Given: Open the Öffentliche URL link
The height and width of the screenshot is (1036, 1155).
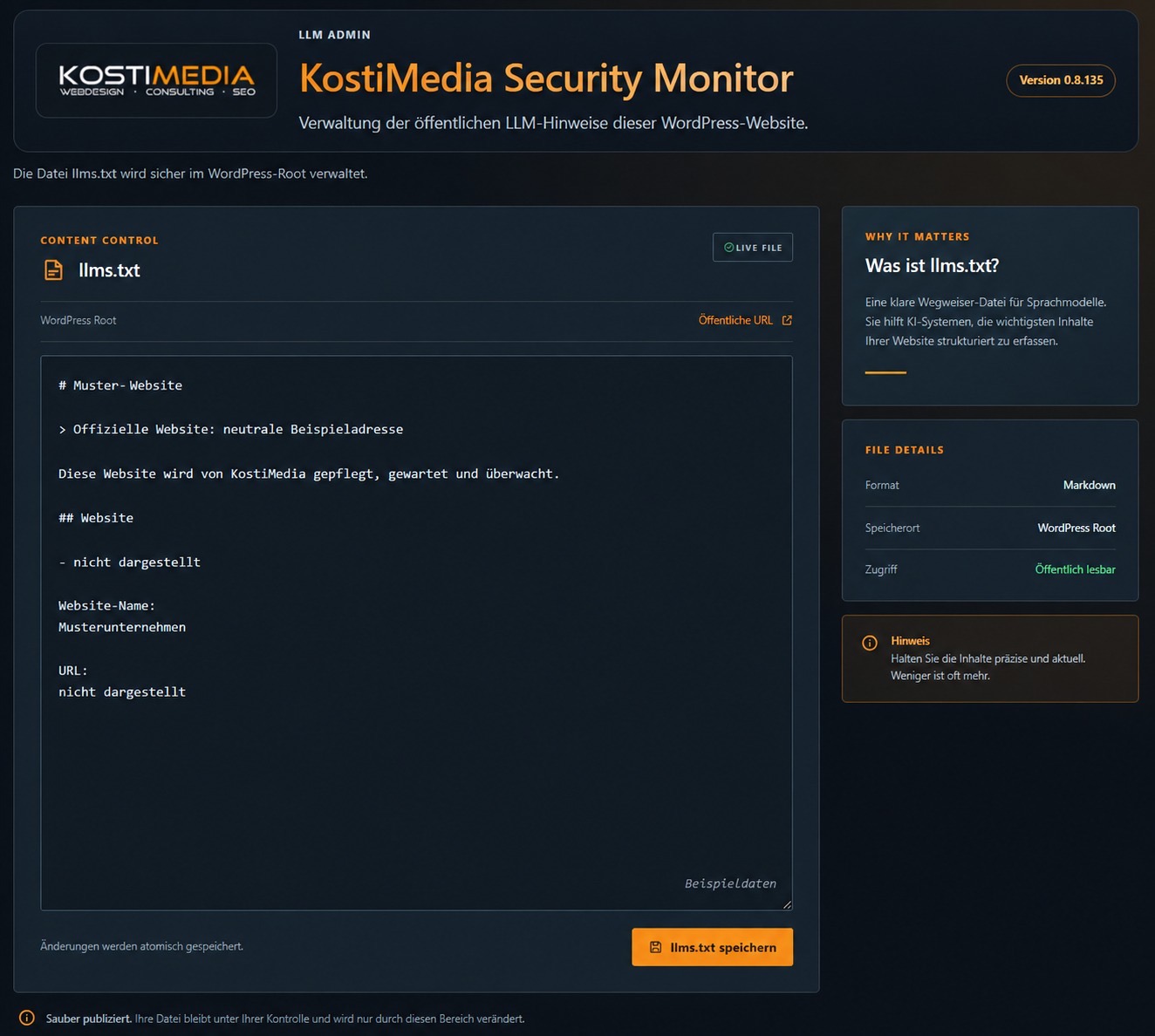Looking at the screenshot, I should [x=735, y=320].
